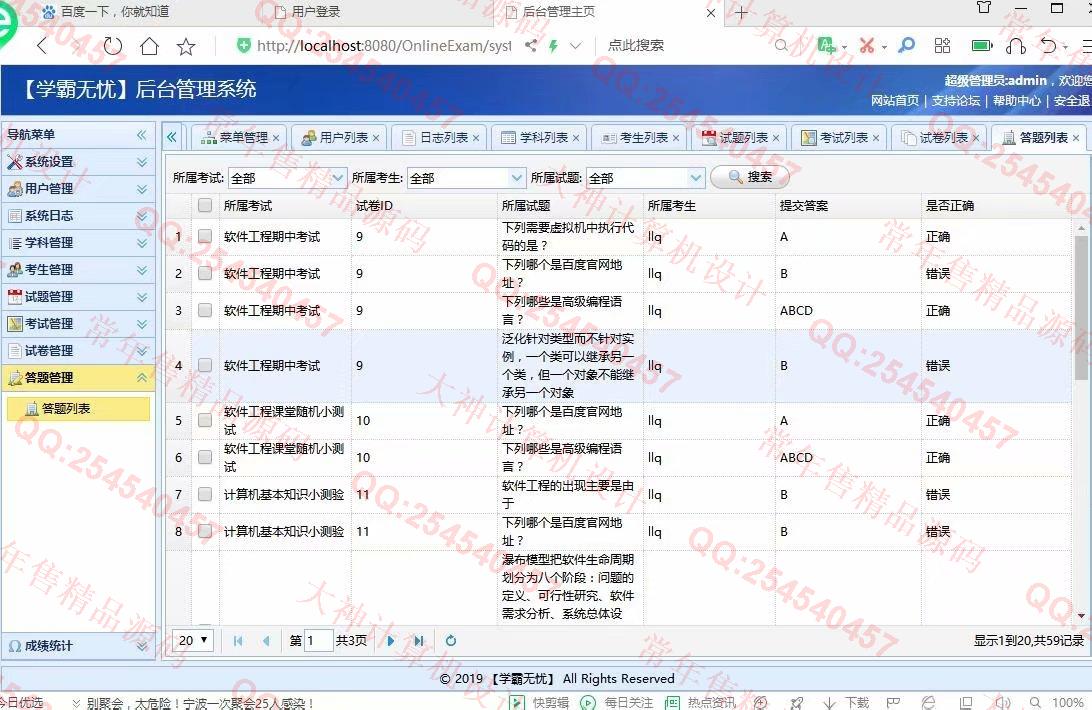The width and height of the screenshot is (1092, 710).
Task: Sort by 是否正确 column header
Action: point(950,206)
